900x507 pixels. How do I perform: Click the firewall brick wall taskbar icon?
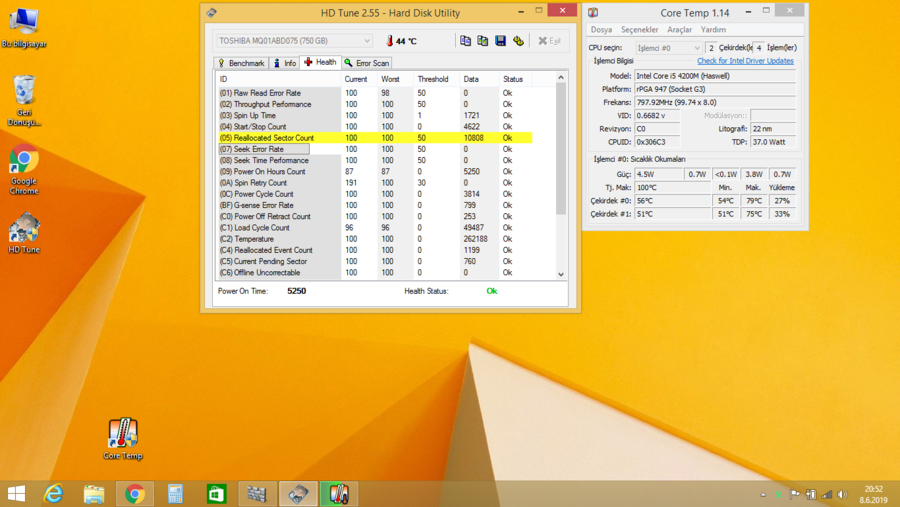(257, 494)
